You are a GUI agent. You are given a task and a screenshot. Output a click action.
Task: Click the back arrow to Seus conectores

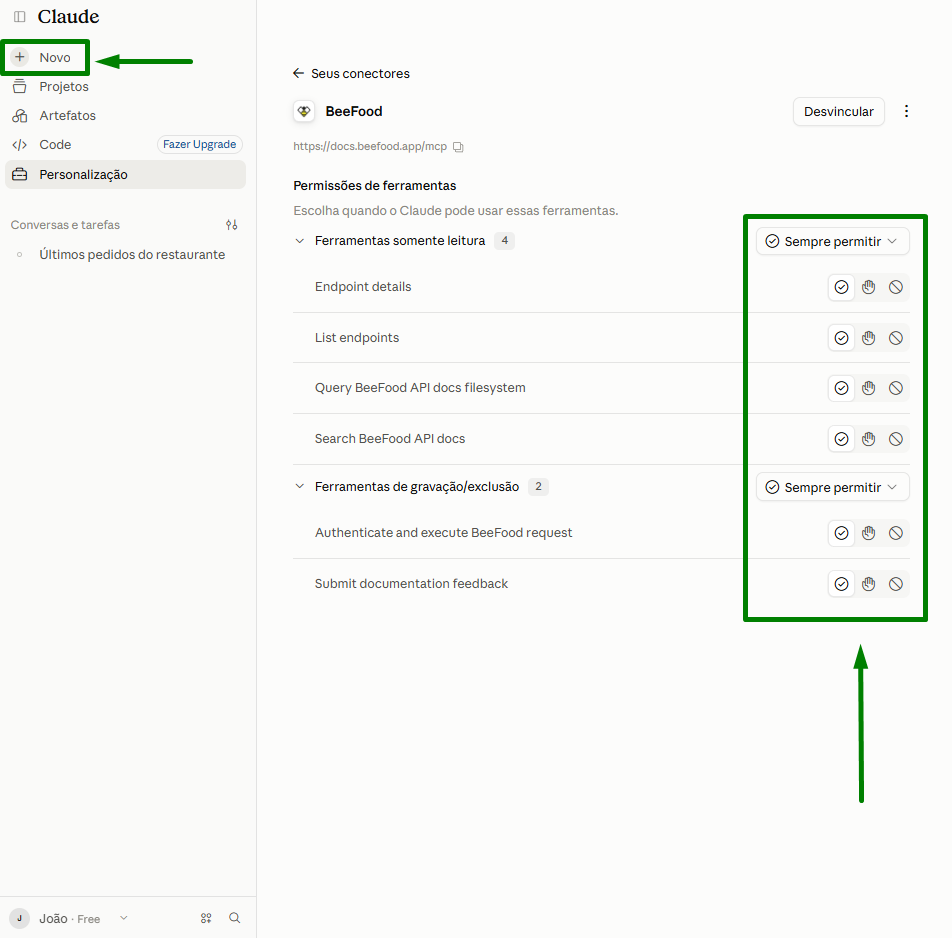point(298,73)
